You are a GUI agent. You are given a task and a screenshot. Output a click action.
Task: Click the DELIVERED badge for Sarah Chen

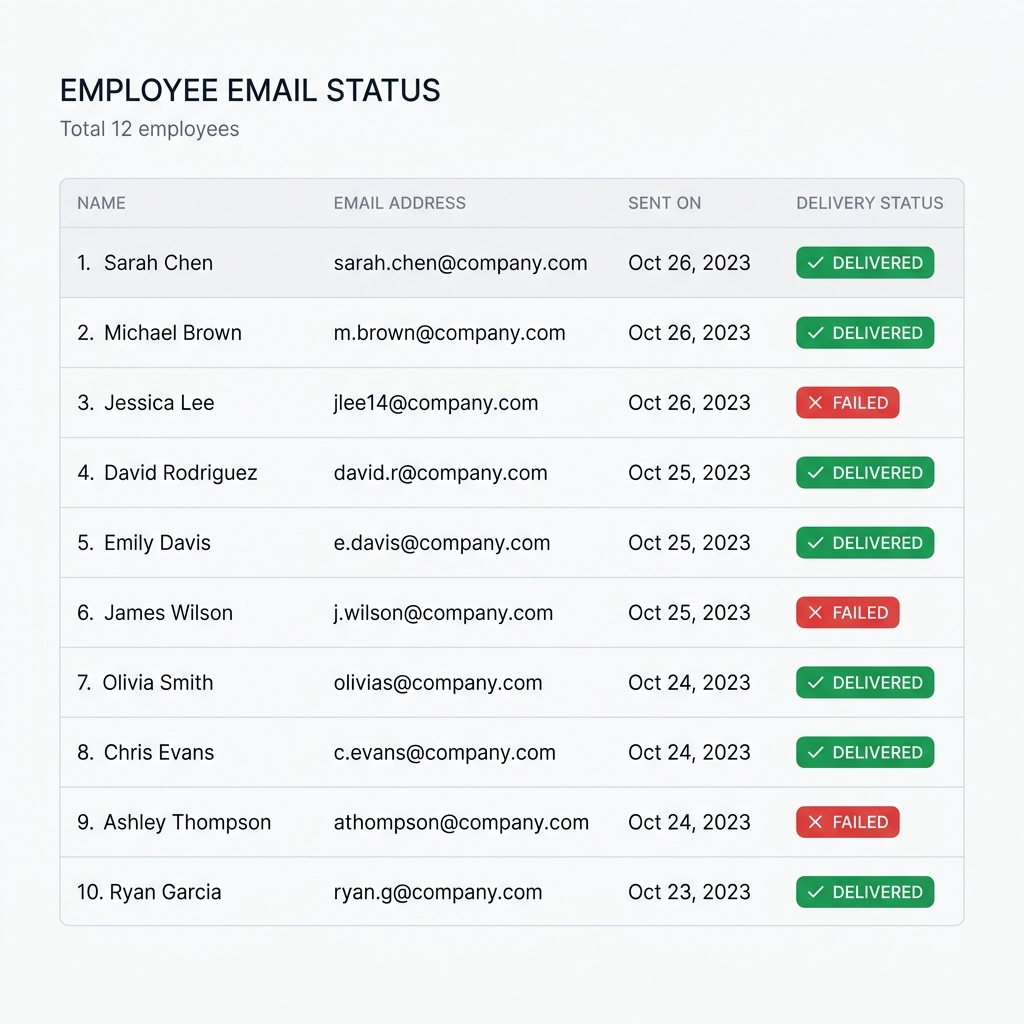(x=865, y=263)
